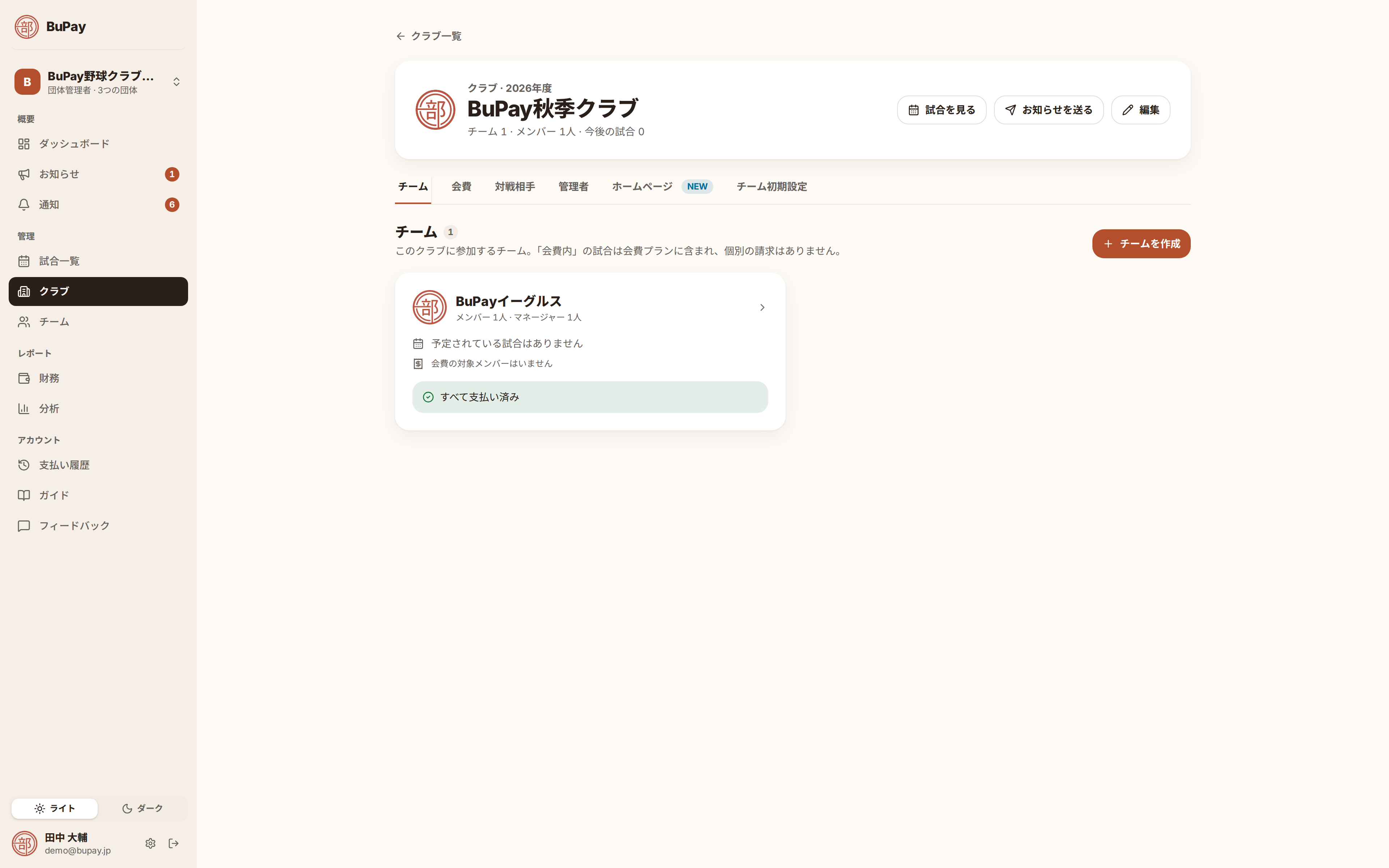Click the お知らせを送る button

pos(1048,110)
